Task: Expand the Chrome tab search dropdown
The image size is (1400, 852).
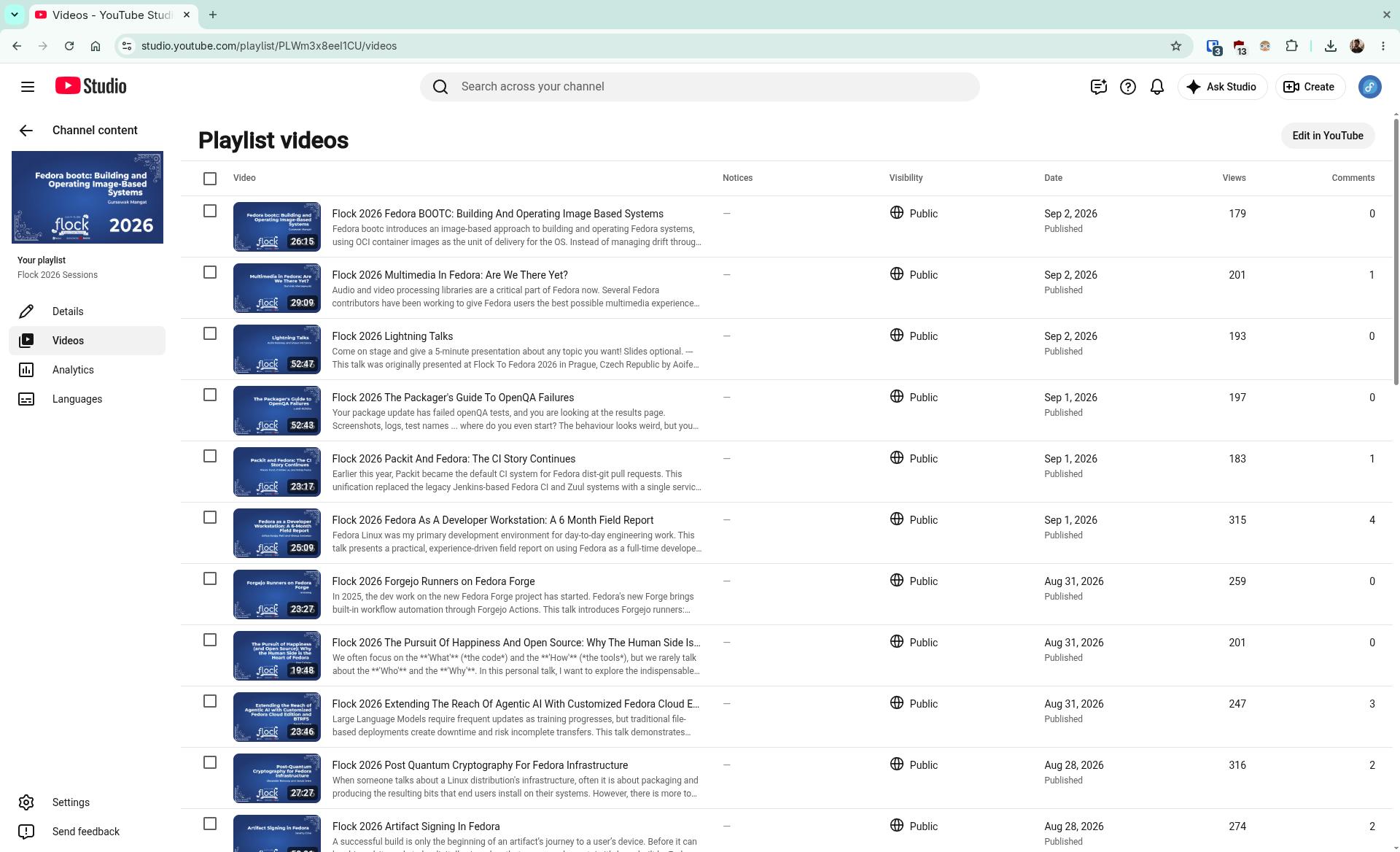Action: click(x=15, y=15)
